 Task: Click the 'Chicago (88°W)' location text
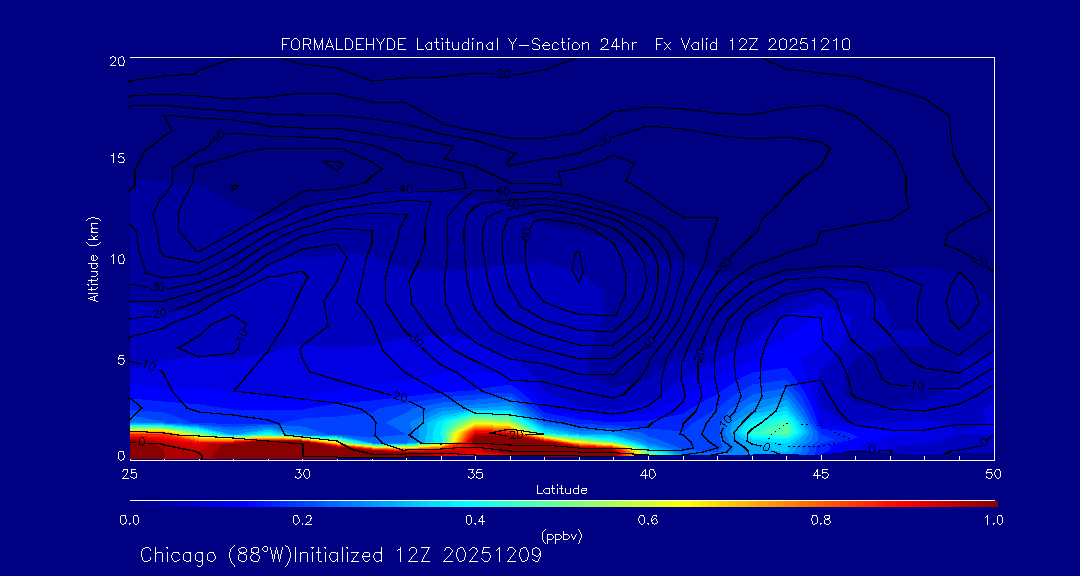(216, 555)
